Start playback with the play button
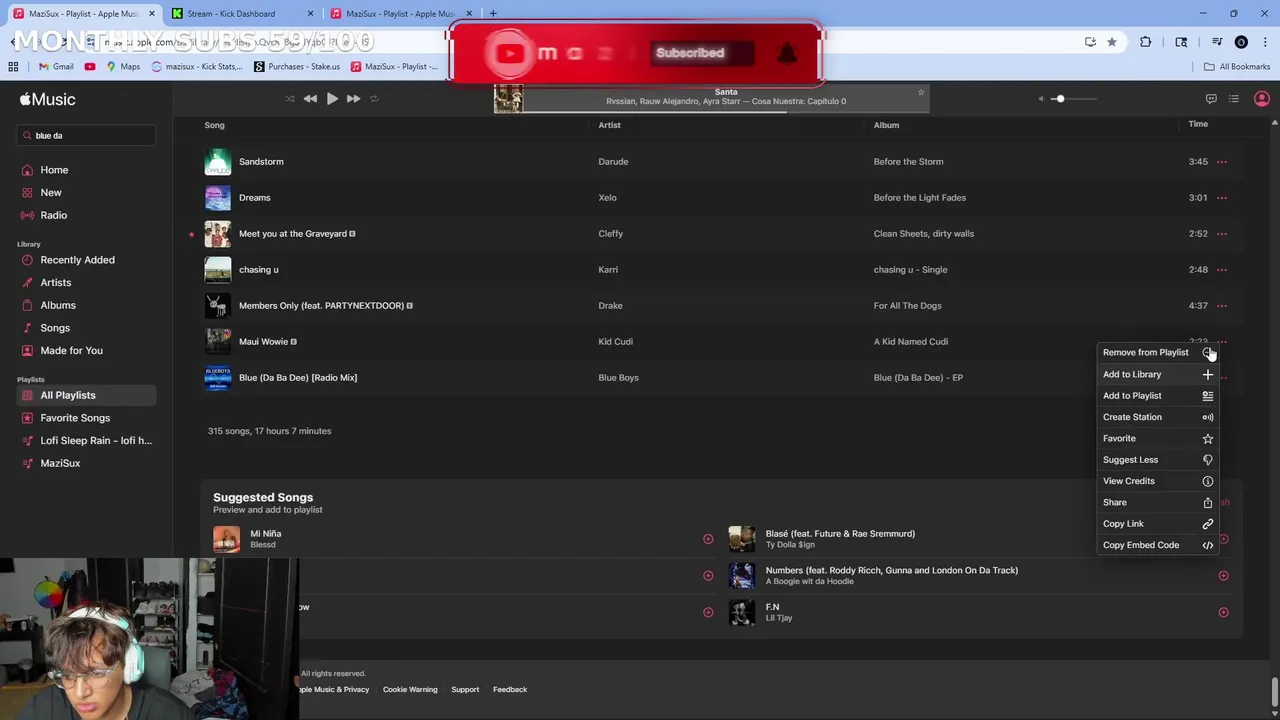 click(x=332, y=99)
